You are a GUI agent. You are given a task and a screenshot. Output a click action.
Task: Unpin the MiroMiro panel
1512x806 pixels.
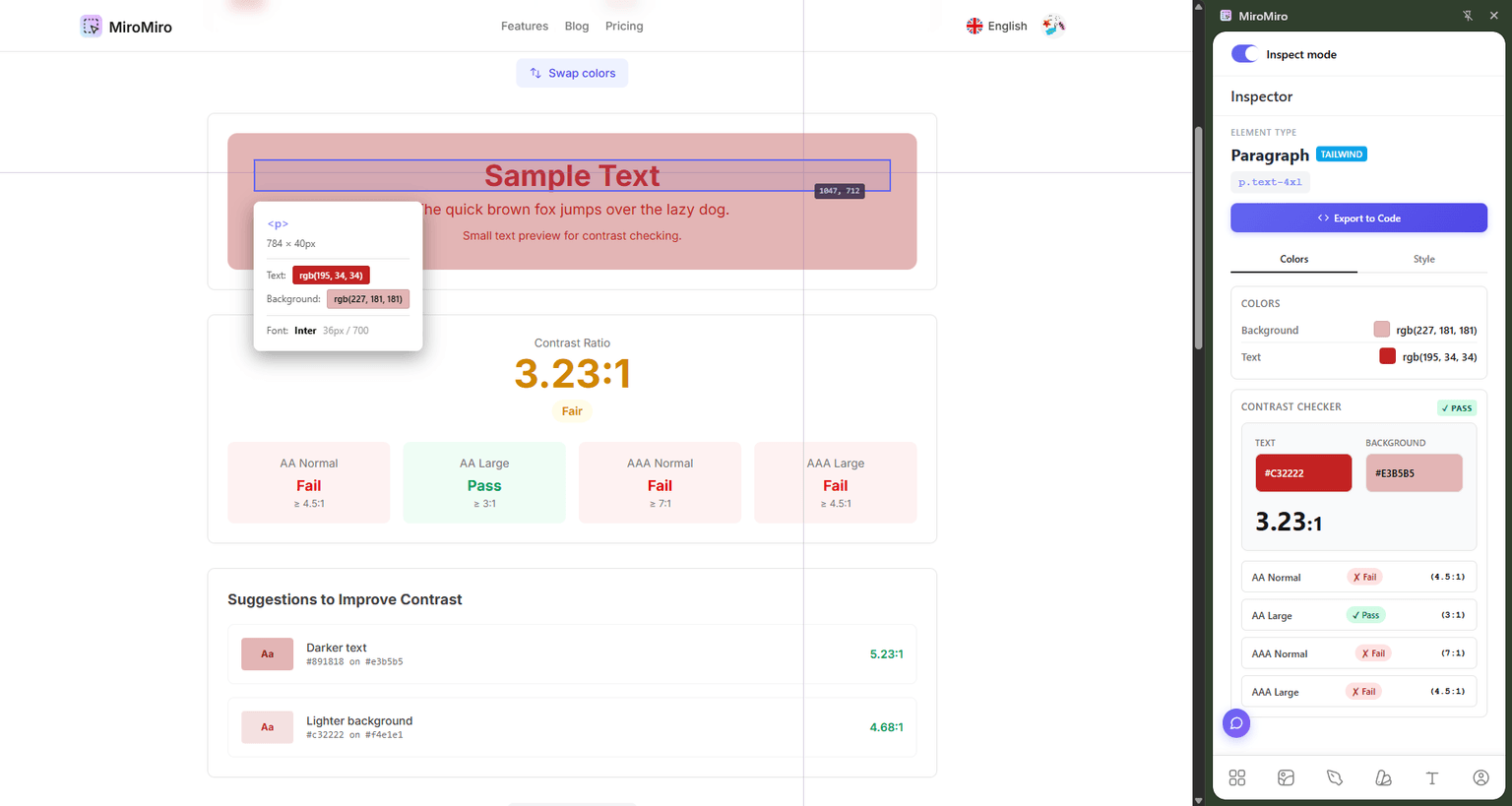pyautogui.click(x=1466, y=16)
